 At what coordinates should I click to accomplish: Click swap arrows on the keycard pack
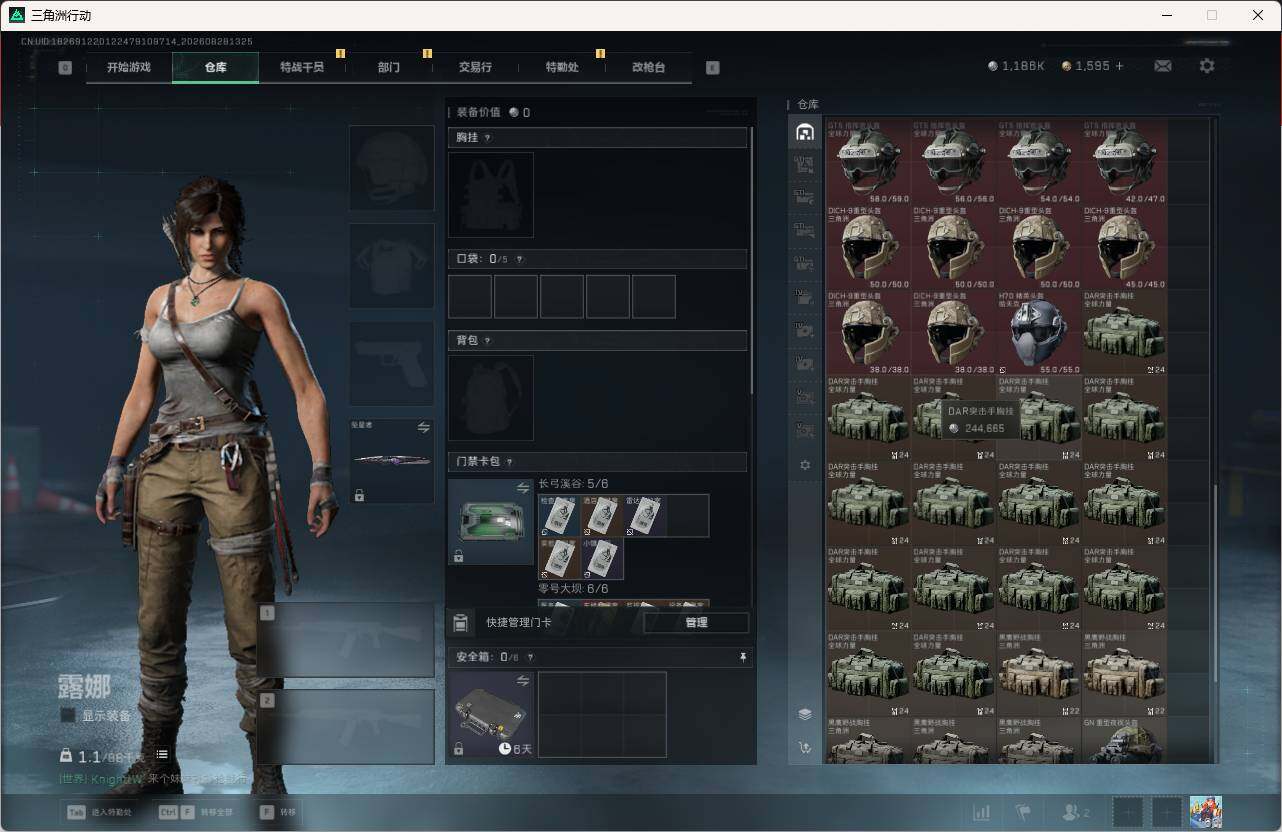[x=522, y=488]
